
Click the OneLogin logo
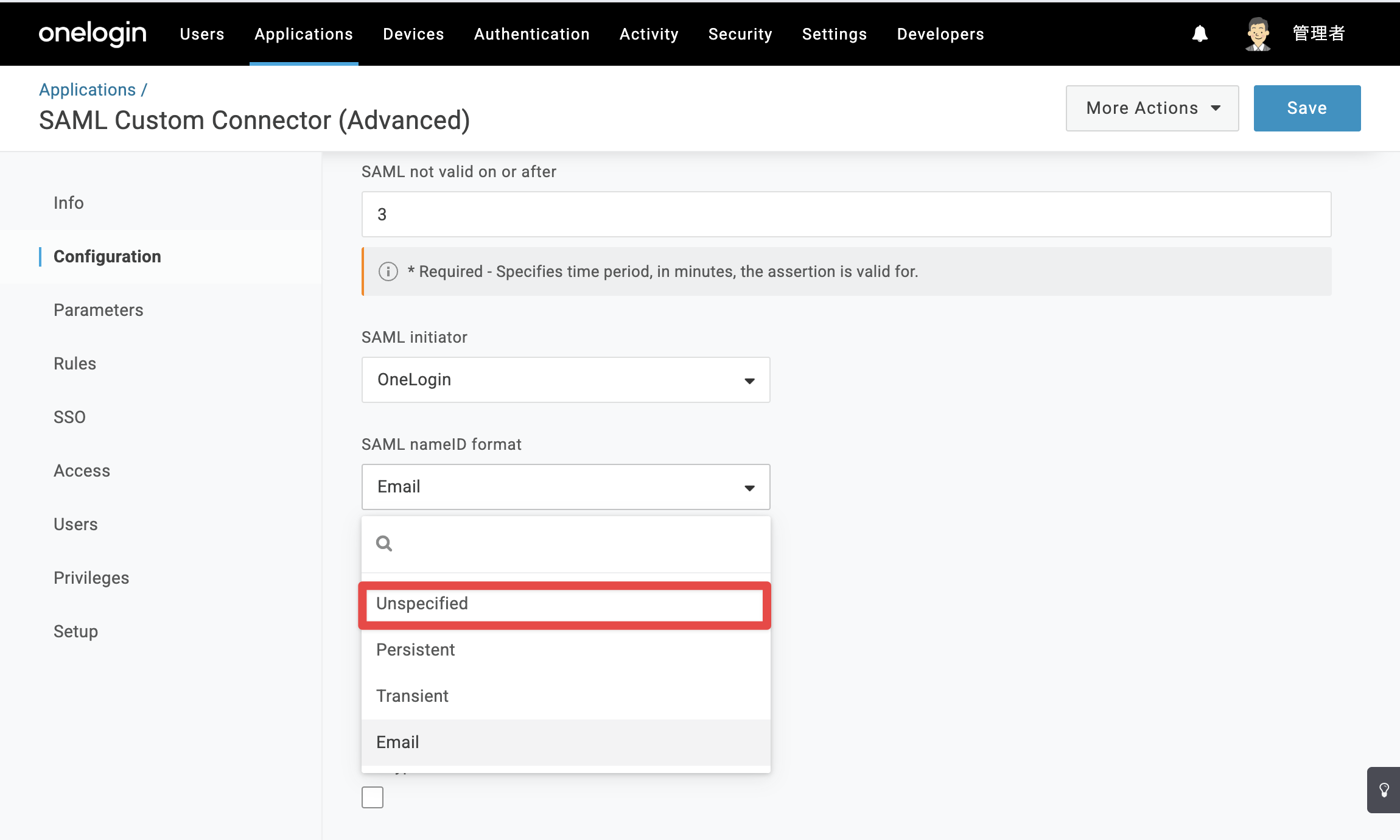coord(93,34)
